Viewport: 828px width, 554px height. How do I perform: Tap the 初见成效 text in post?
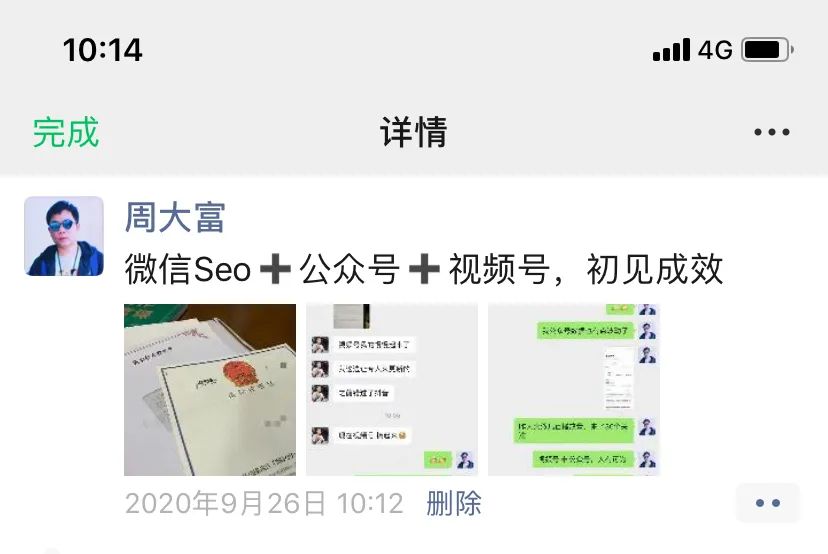(655, 269)
